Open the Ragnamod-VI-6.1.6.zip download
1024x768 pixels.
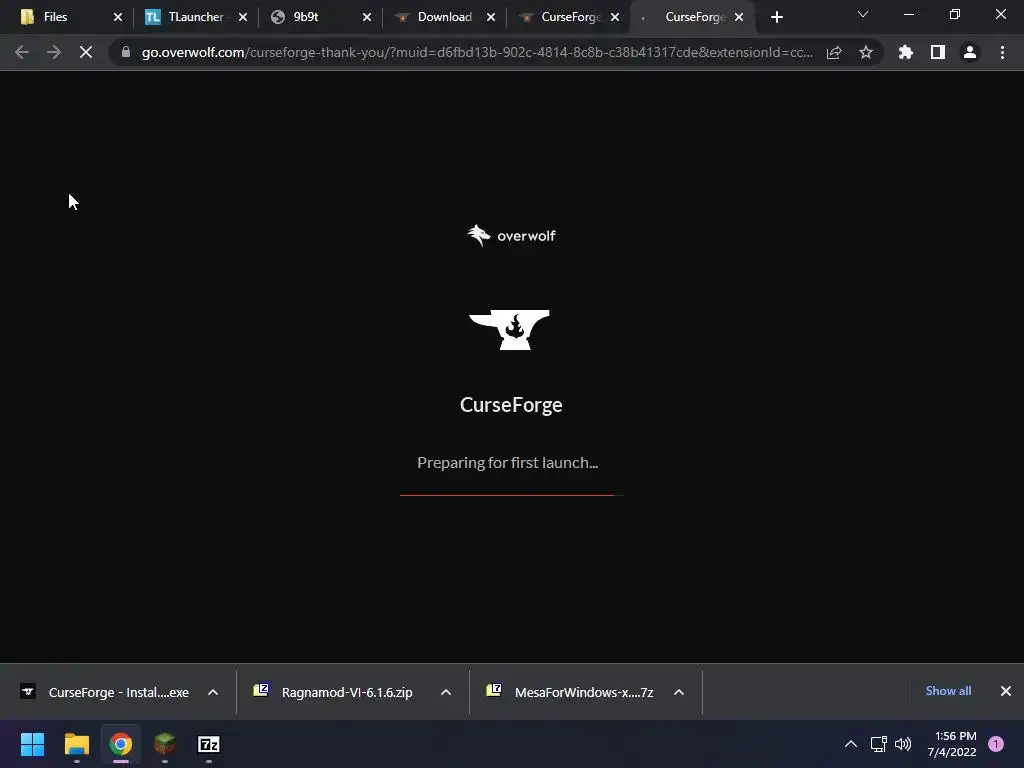pyautogui.click(x=334, y=692)
